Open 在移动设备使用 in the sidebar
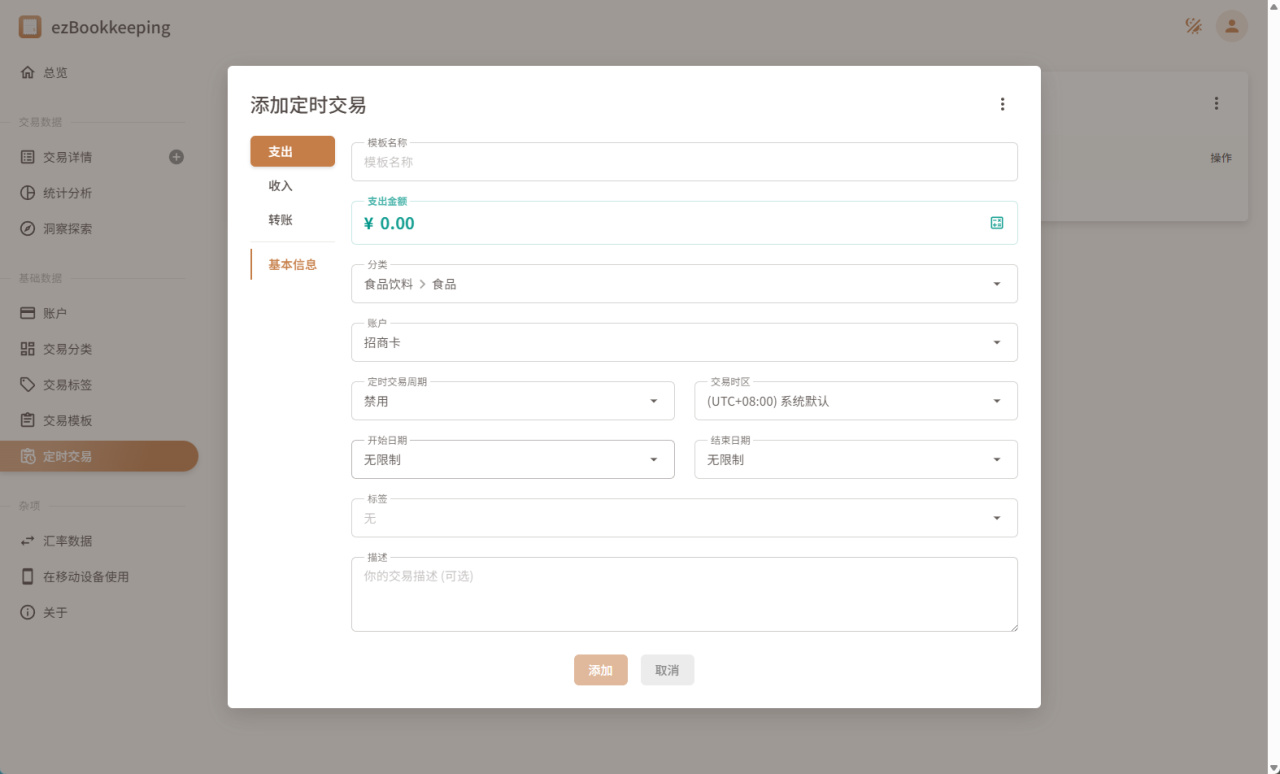The width and height of the screenshot is (1280, 774). click(x=99, y=576)
